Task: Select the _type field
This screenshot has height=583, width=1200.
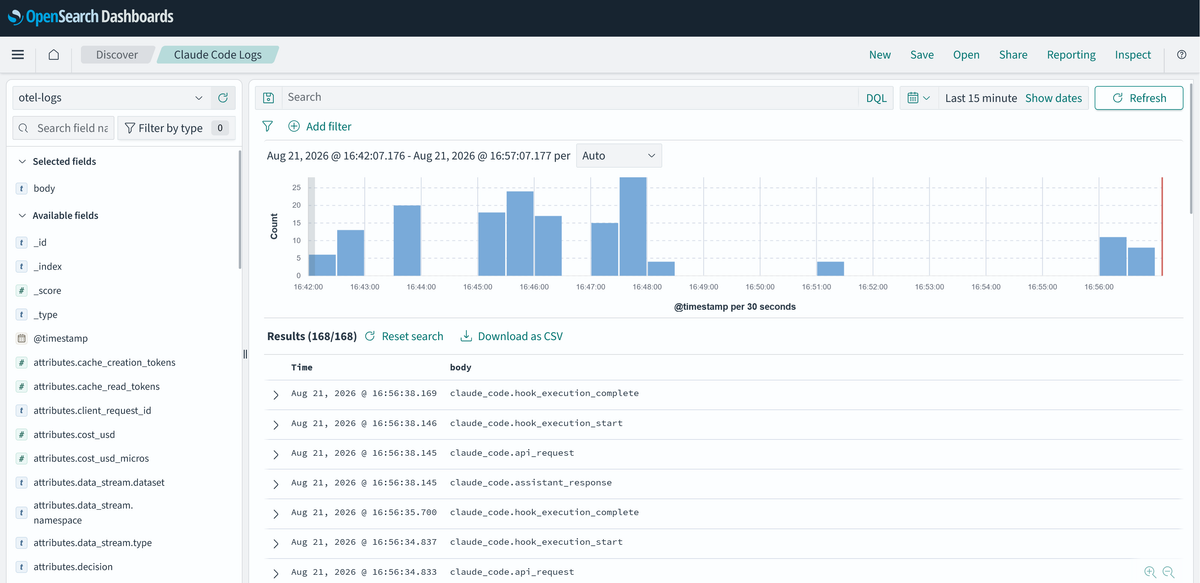Action: 45,315
